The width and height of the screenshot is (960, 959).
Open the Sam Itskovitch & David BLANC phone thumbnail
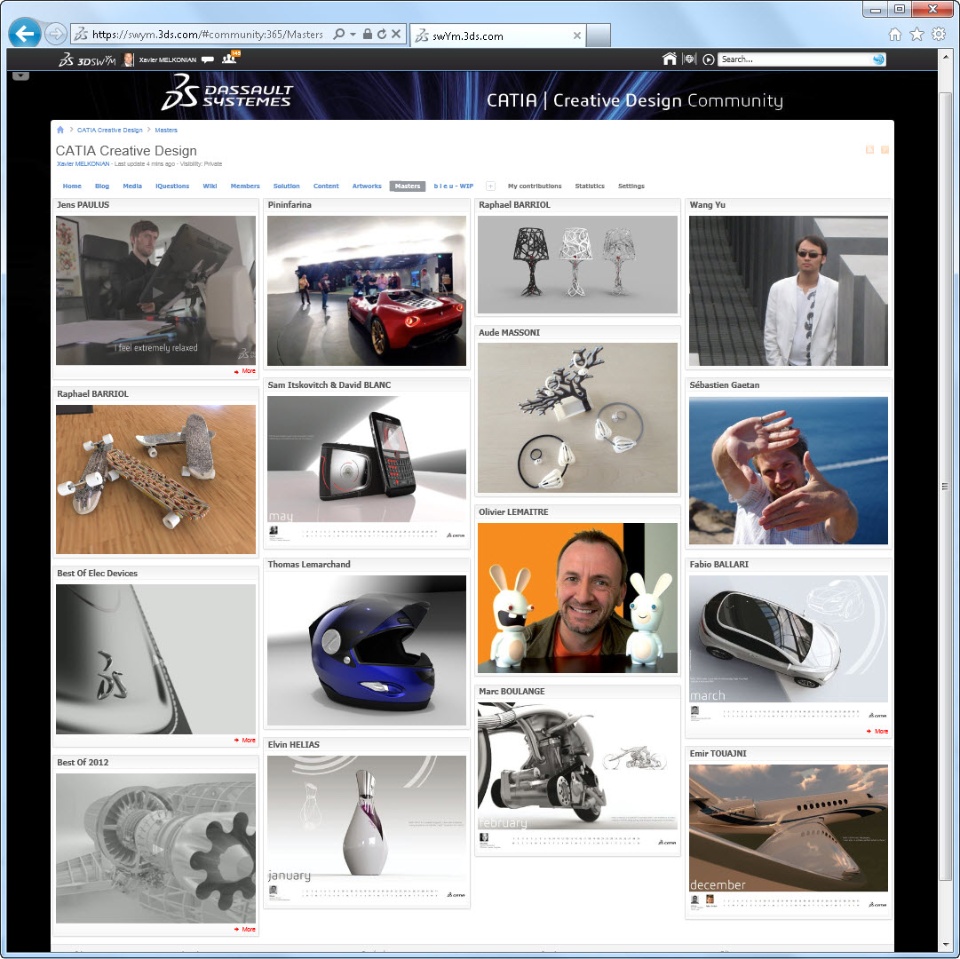pos(366,469)
